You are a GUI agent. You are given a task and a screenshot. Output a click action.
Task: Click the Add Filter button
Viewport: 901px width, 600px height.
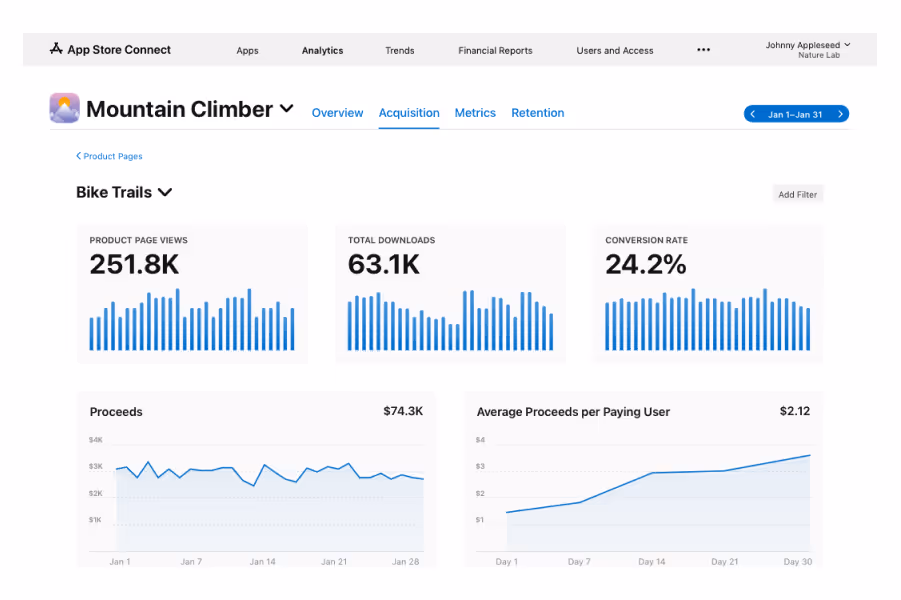pyautogui.click(x=797, y=193)
